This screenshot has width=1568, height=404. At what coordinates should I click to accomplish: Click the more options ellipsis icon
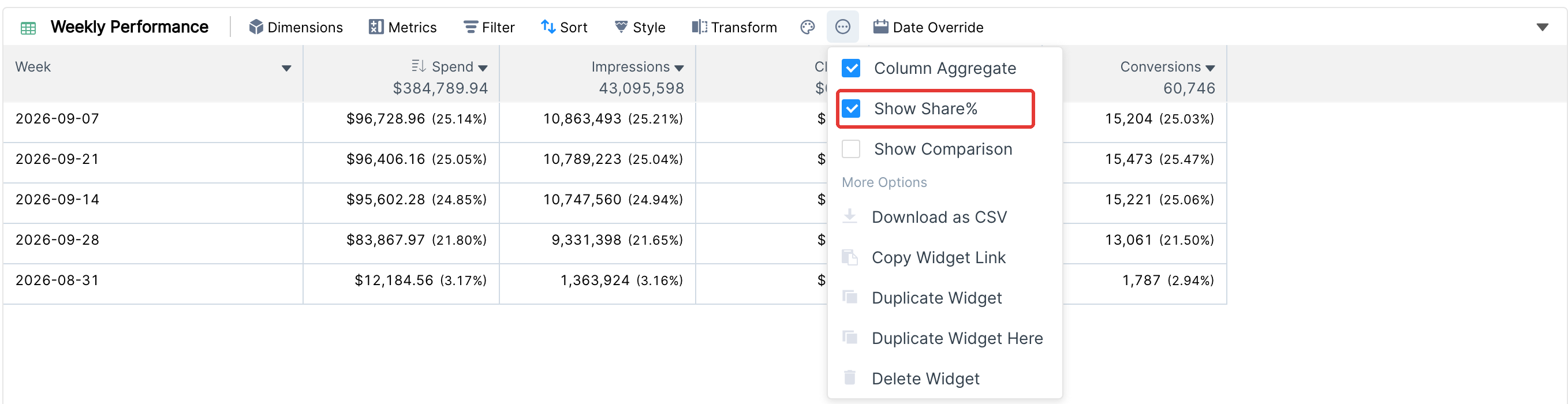click(x=842, y=27)
